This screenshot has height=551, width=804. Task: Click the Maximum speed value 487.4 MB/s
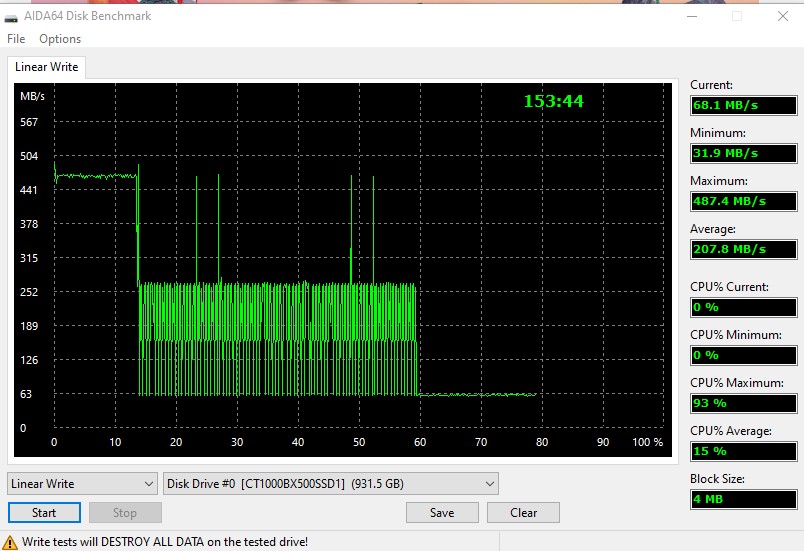(744, 201)
